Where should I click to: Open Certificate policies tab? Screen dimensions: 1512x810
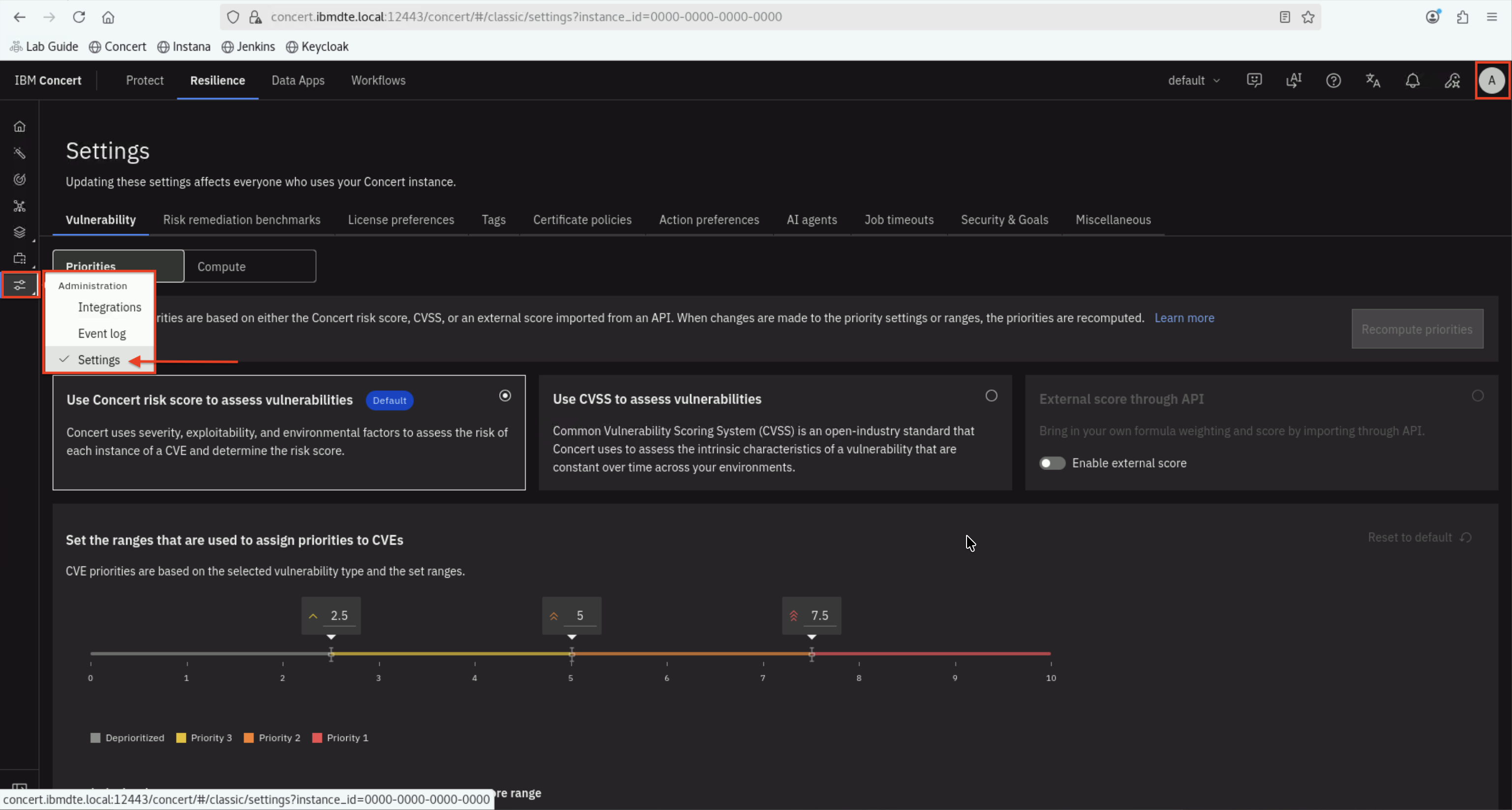(x=582, y=219)
